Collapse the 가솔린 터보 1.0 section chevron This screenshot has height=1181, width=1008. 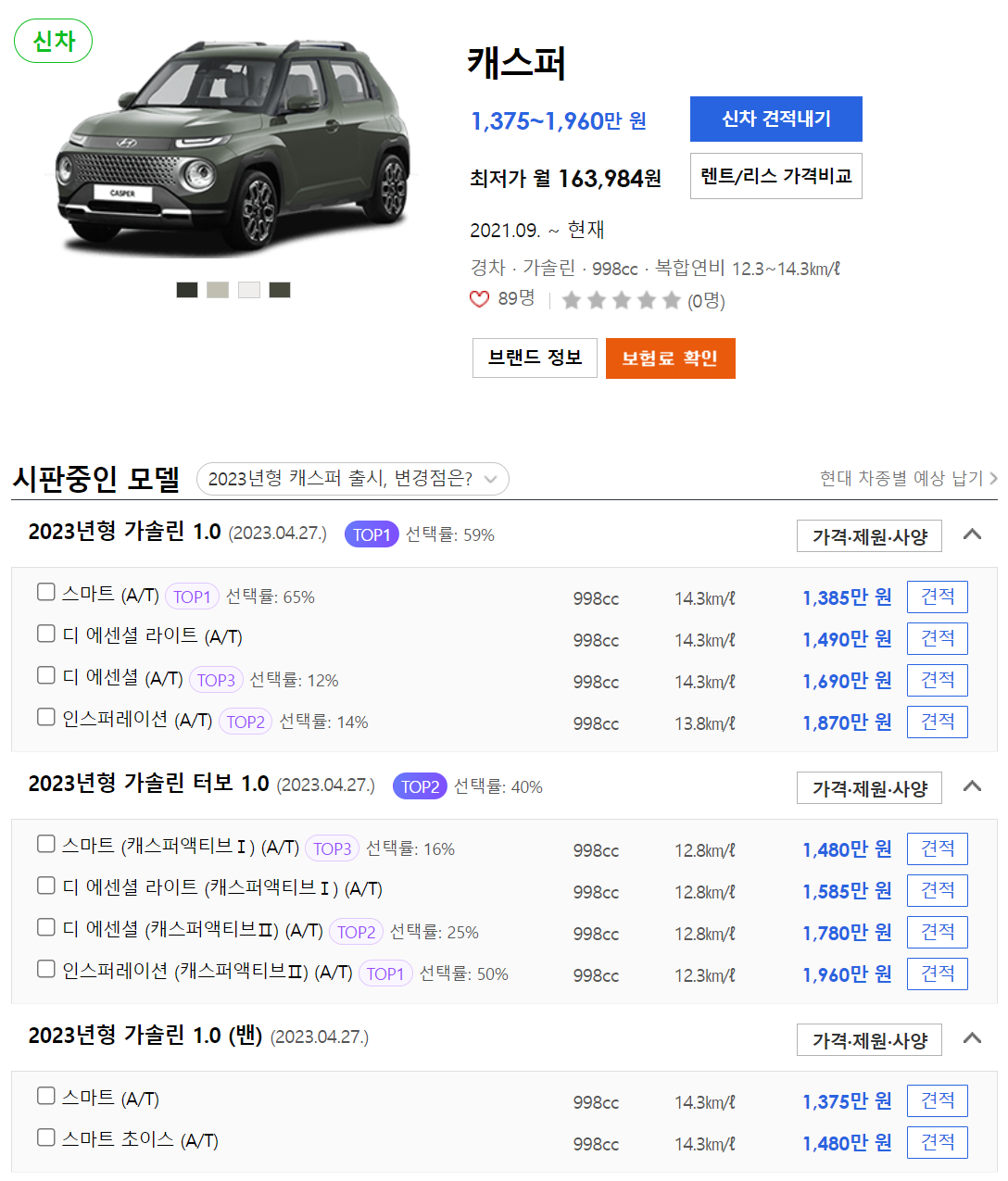point(972,786)
